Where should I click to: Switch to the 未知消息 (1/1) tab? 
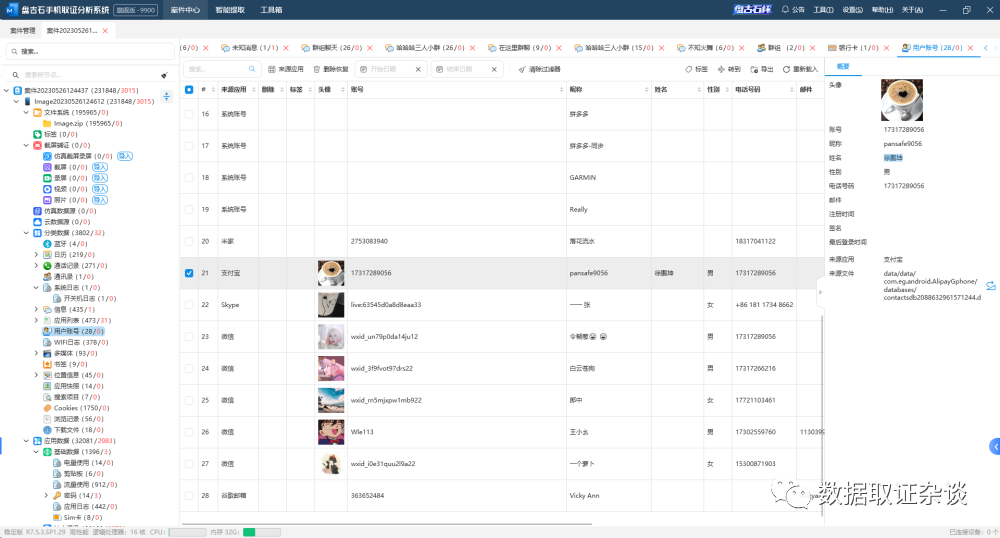pyautogui.click(x=249, y=48)
